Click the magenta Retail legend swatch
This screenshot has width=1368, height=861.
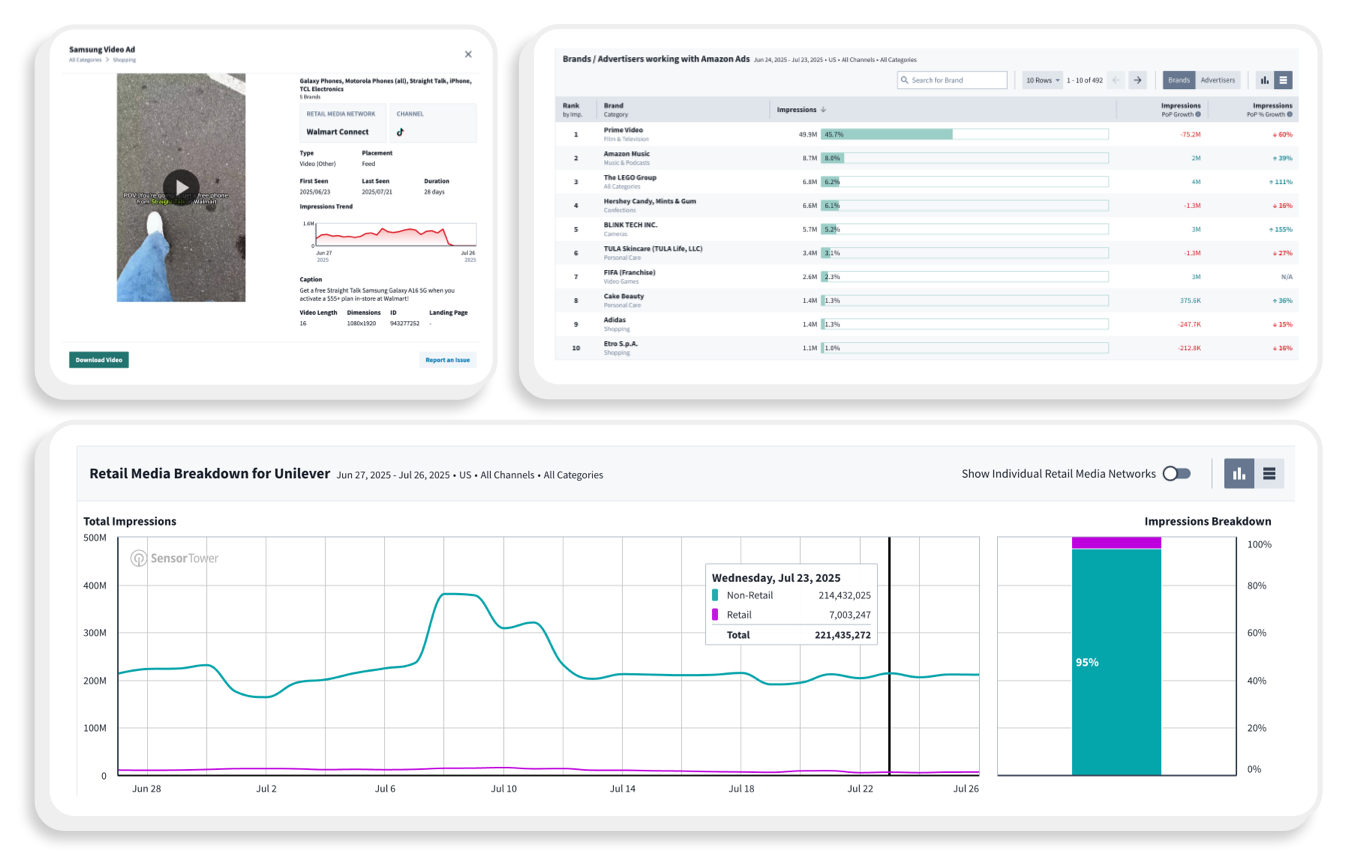tap(717, 615)
